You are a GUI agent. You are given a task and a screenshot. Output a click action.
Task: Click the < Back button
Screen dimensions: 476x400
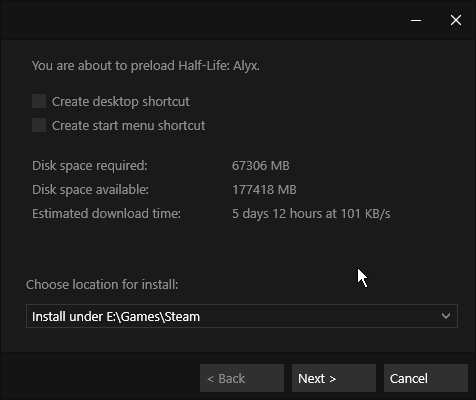(x=242, y=378)
